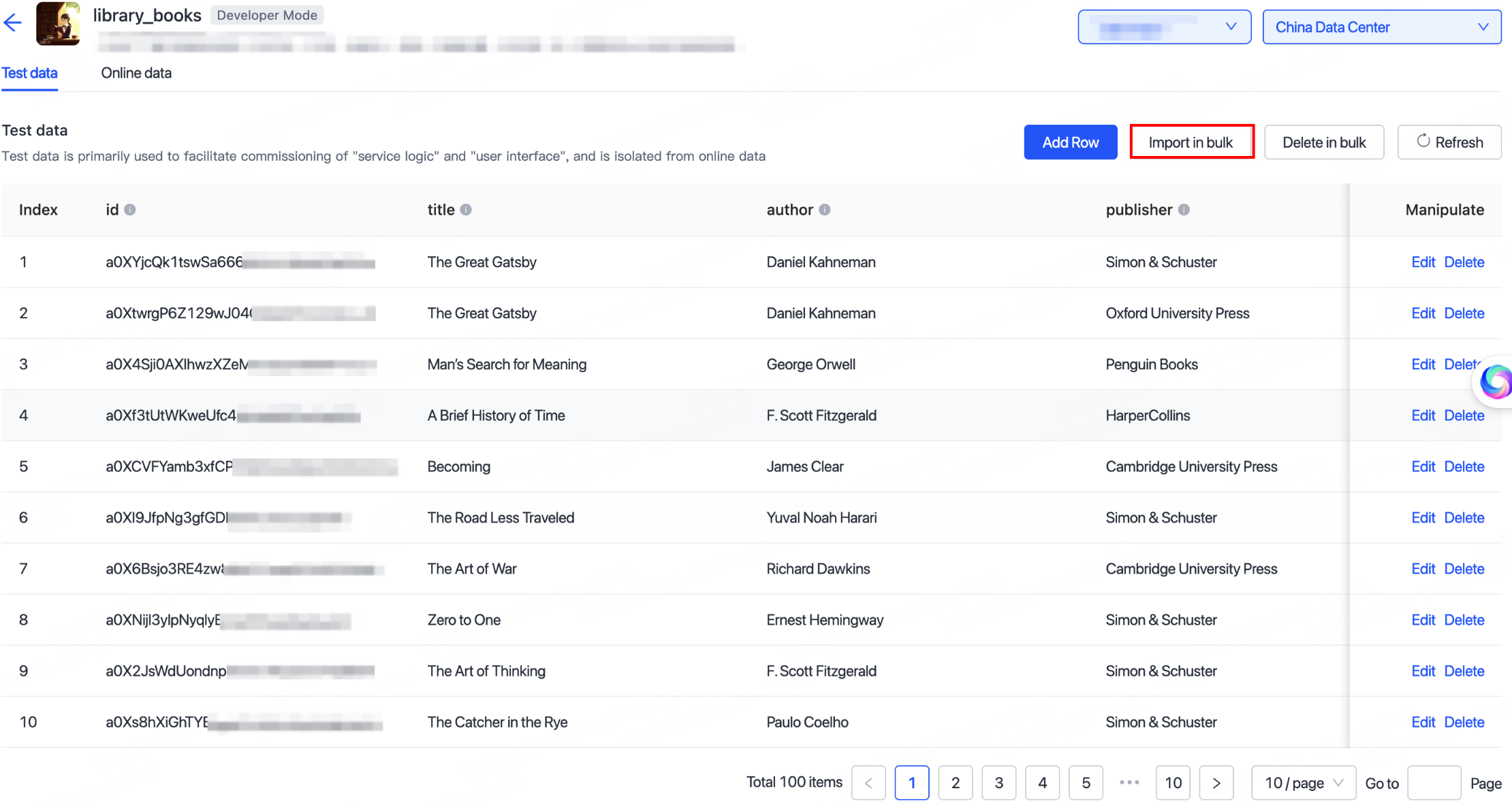Click the back arrow icon
Viewport: 1512px width, 808px height.
[13, 23]
